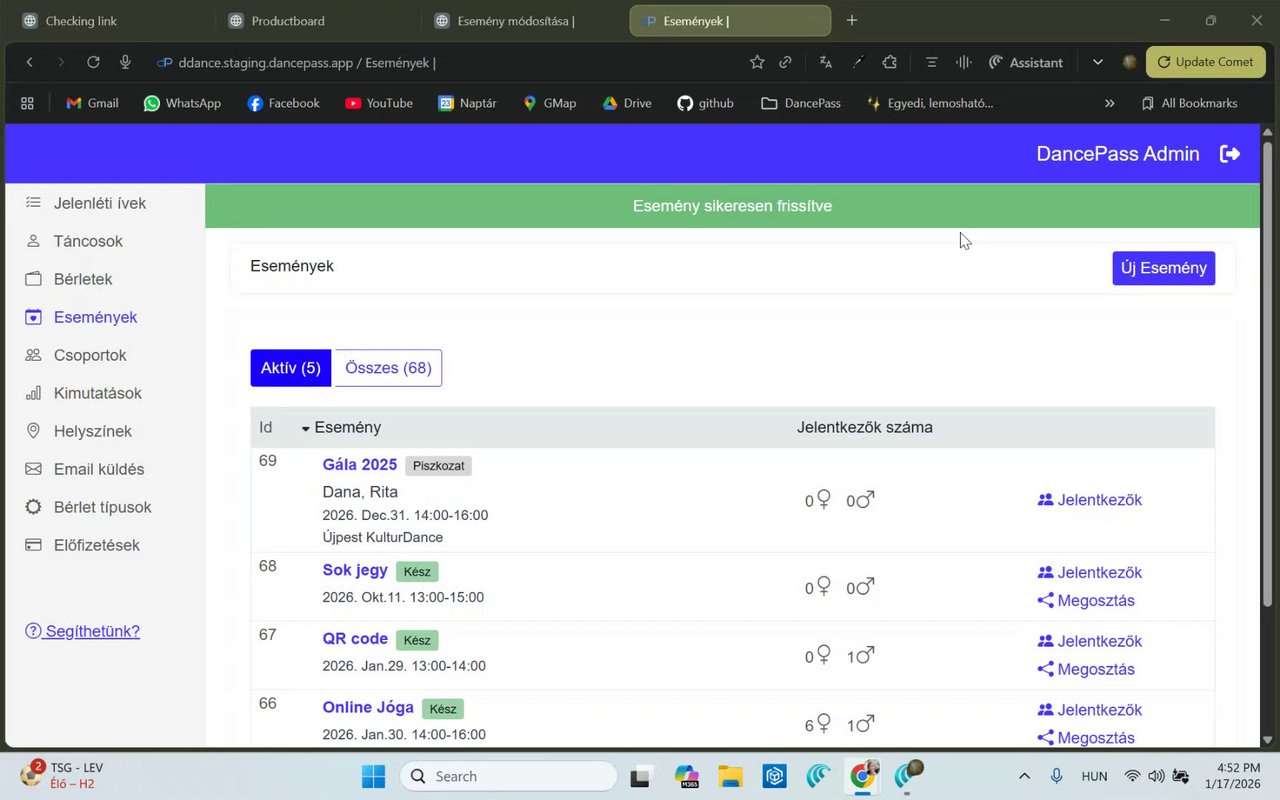Open the Assistant panel

click(1025, 62)
